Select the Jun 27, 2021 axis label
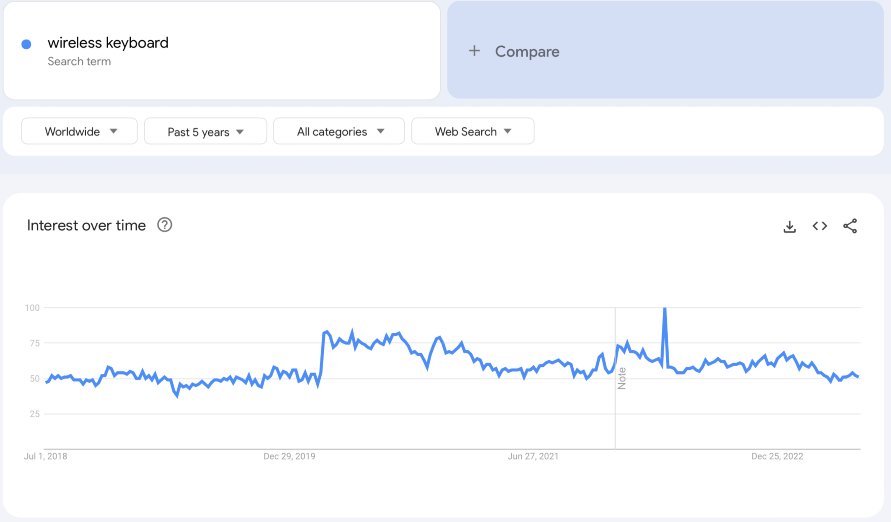 click(533, 456)
